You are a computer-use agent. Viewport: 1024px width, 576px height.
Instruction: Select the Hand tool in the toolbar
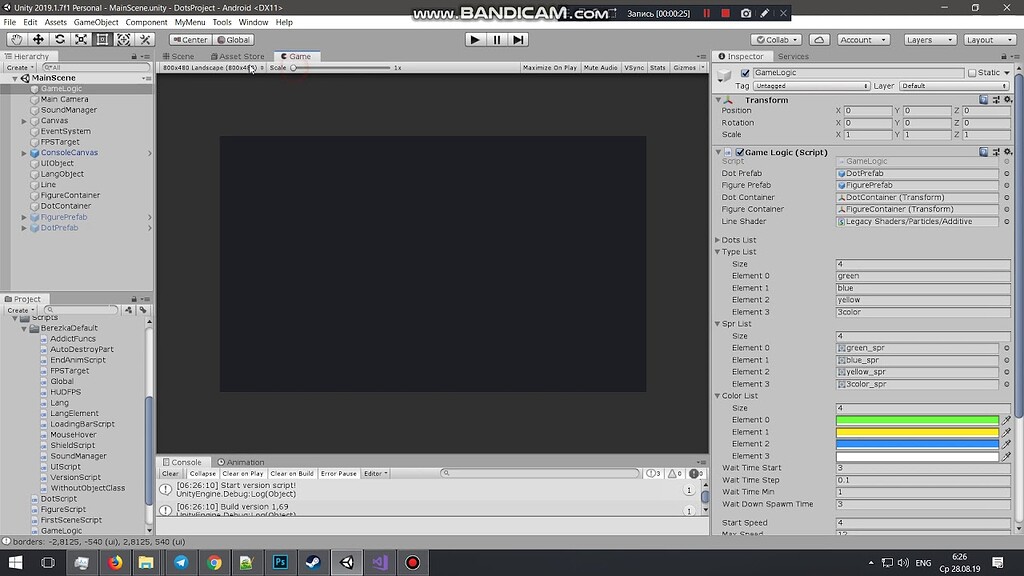click(16, 39)
